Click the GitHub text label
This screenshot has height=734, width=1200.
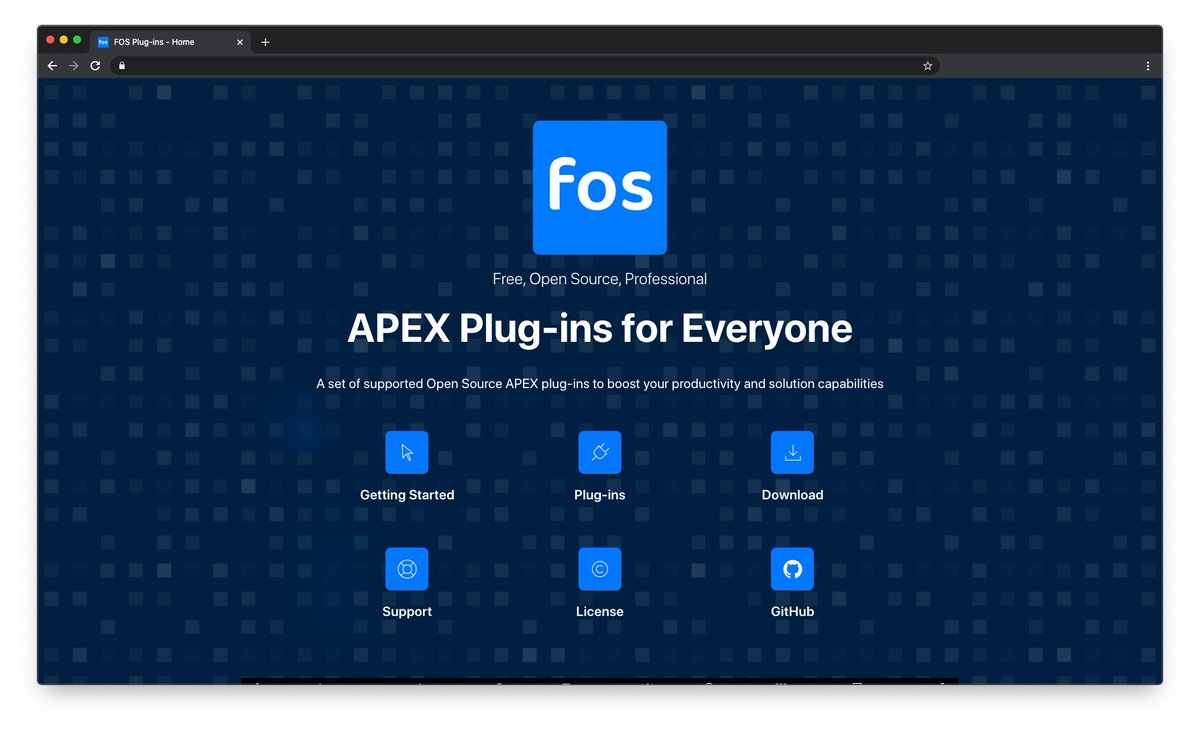pos(792,611)
